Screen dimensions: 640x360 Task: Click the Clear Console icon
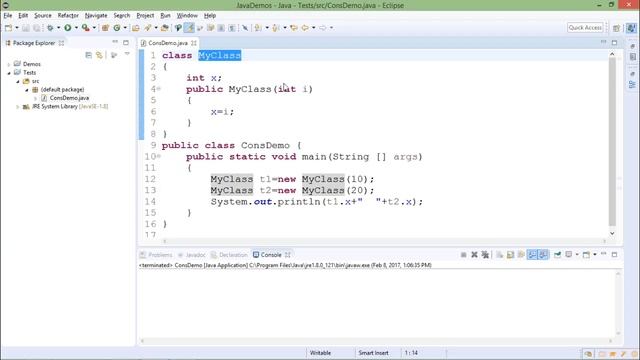coord(500,255)
